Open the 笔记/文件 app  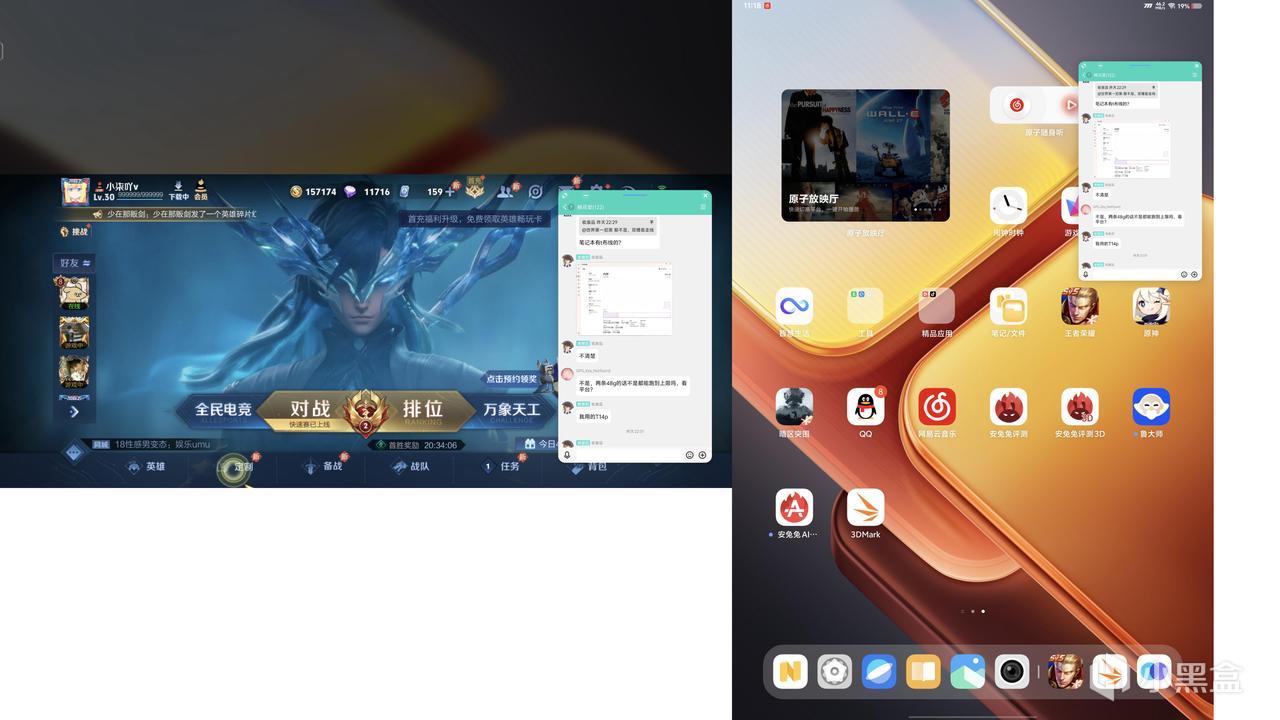[1008, 306]
